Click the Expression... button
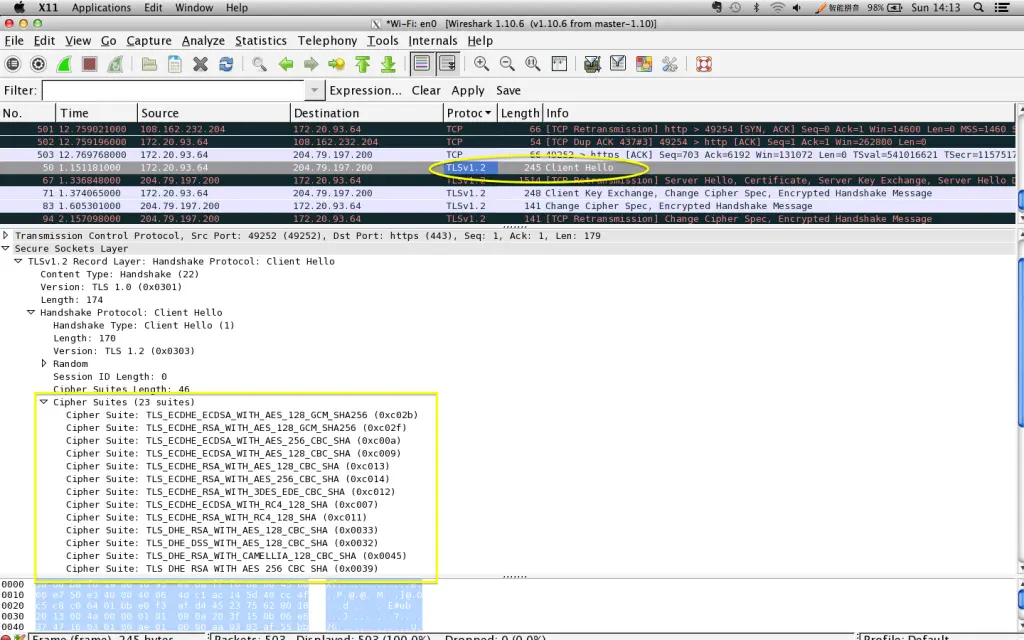 [365, 90]
